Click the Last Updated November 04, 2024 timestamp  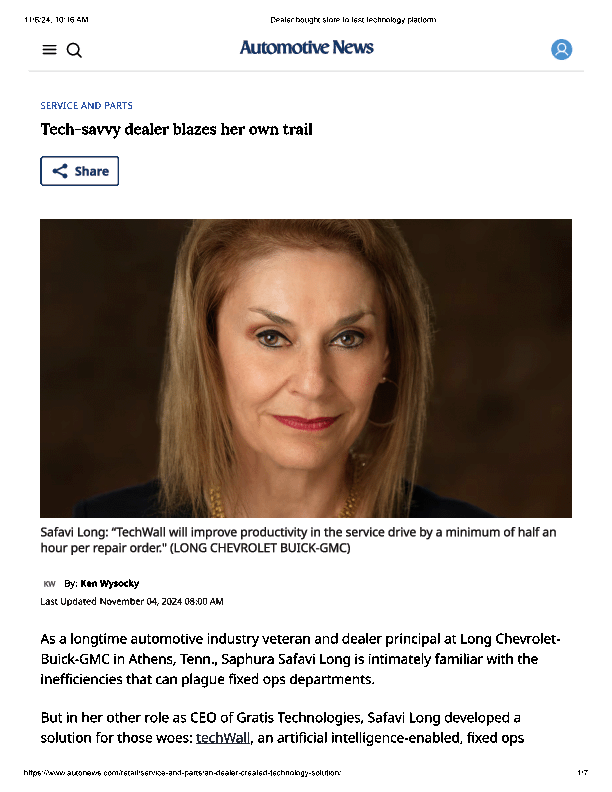point(132,602)
